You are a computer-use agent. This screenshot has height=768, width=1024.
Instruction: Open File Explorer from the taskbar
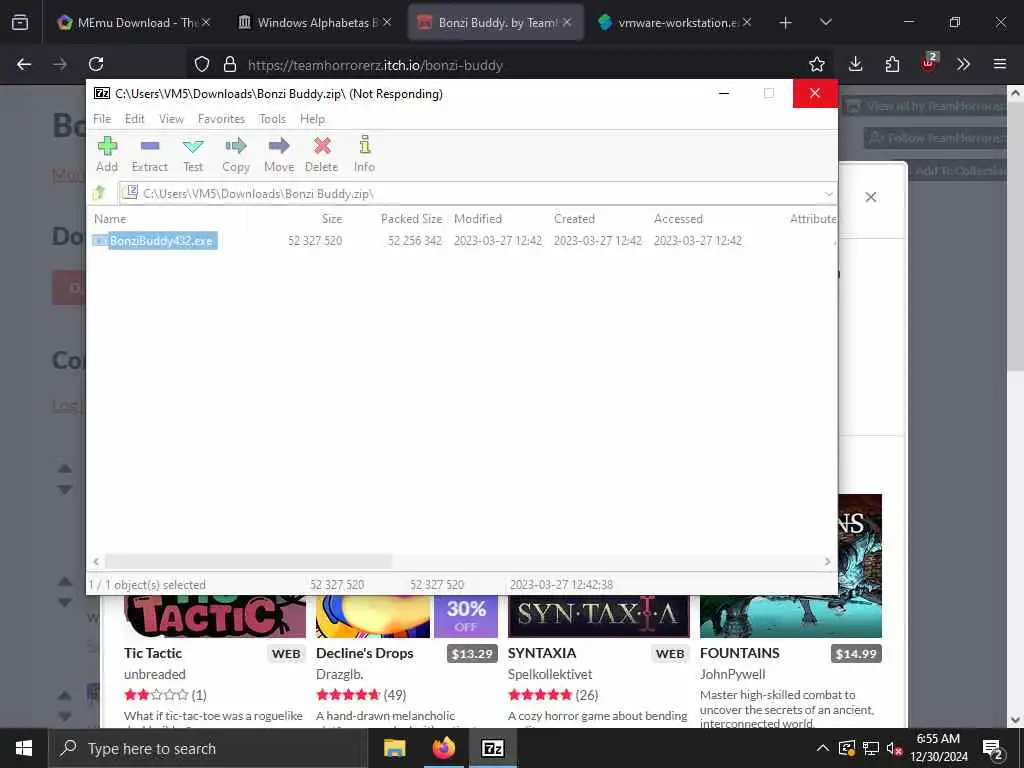pyautogui.click(x=394, y=748)
